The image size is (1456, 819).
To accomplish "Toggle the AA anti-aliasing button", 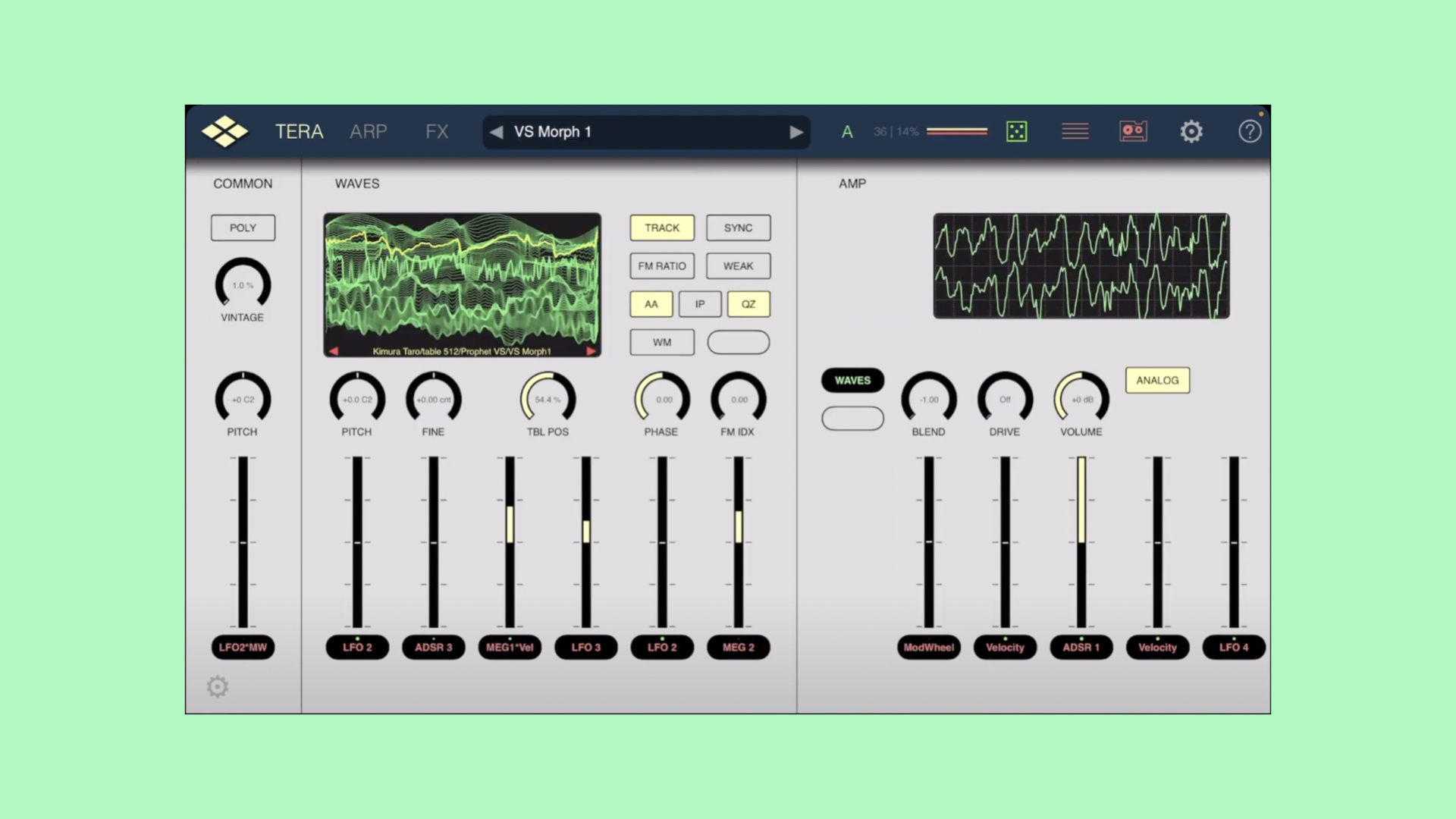I will point(651,304).
